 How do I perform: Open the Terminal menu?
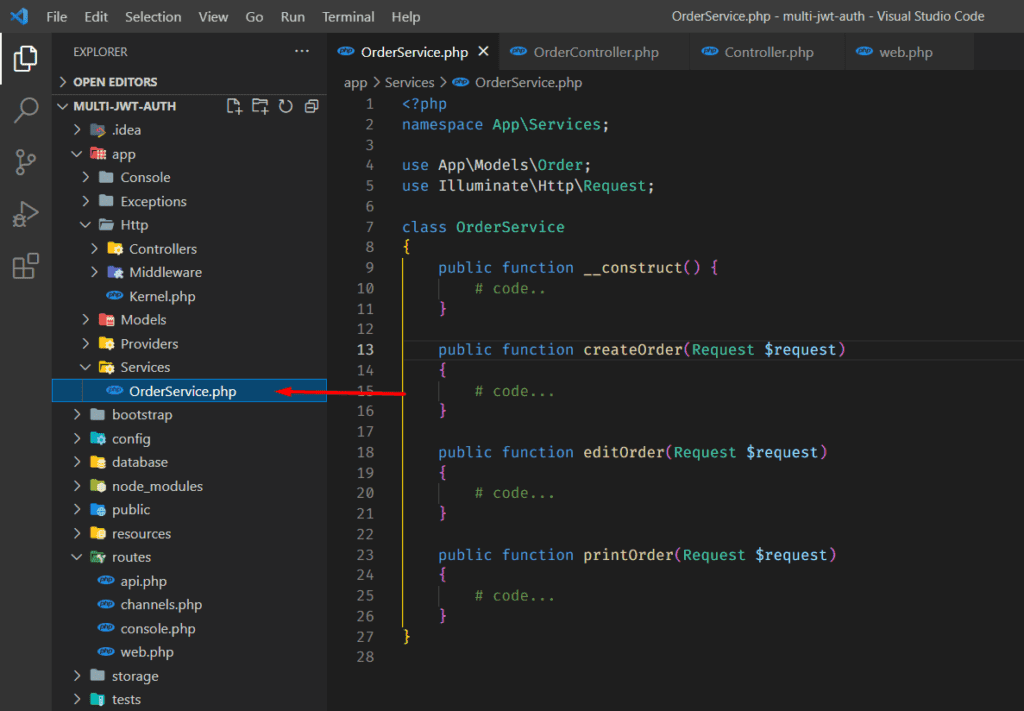[x=348, y=17]
